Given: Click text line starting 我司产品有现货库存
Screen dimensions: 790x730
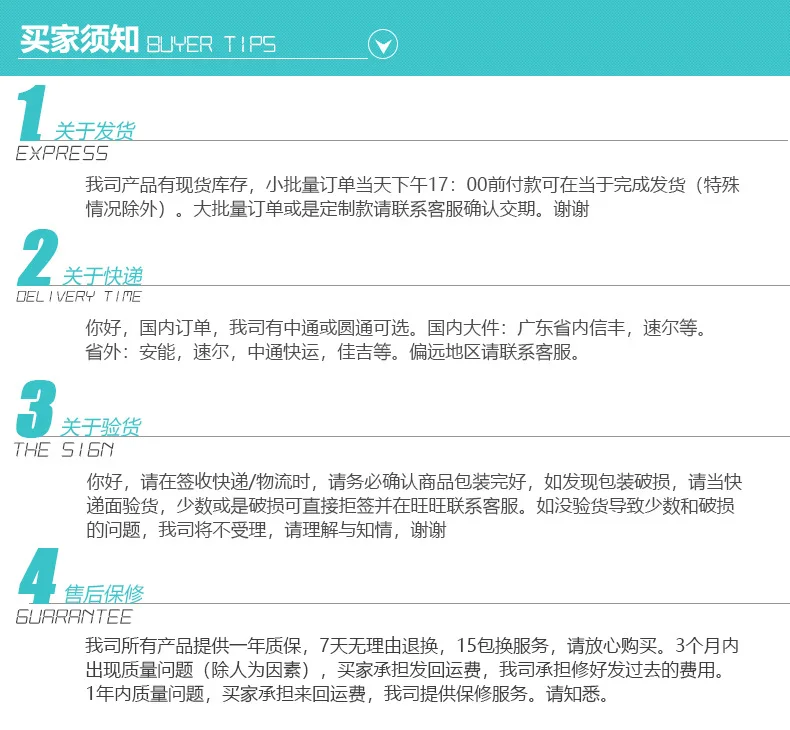Looking at the screenshot, I should tap(412, 185).
